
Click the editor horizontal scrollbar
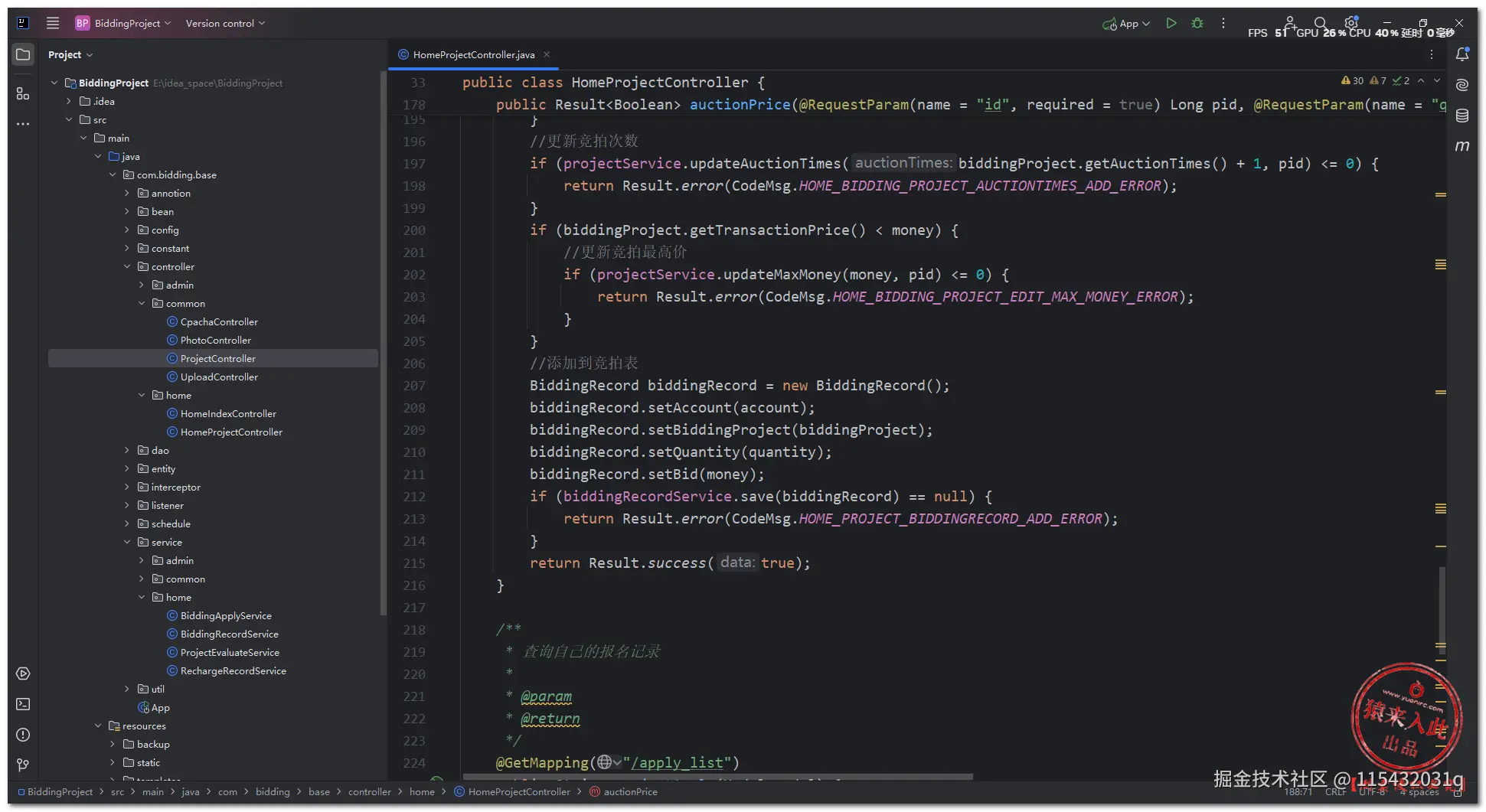(x=720, y=777)
